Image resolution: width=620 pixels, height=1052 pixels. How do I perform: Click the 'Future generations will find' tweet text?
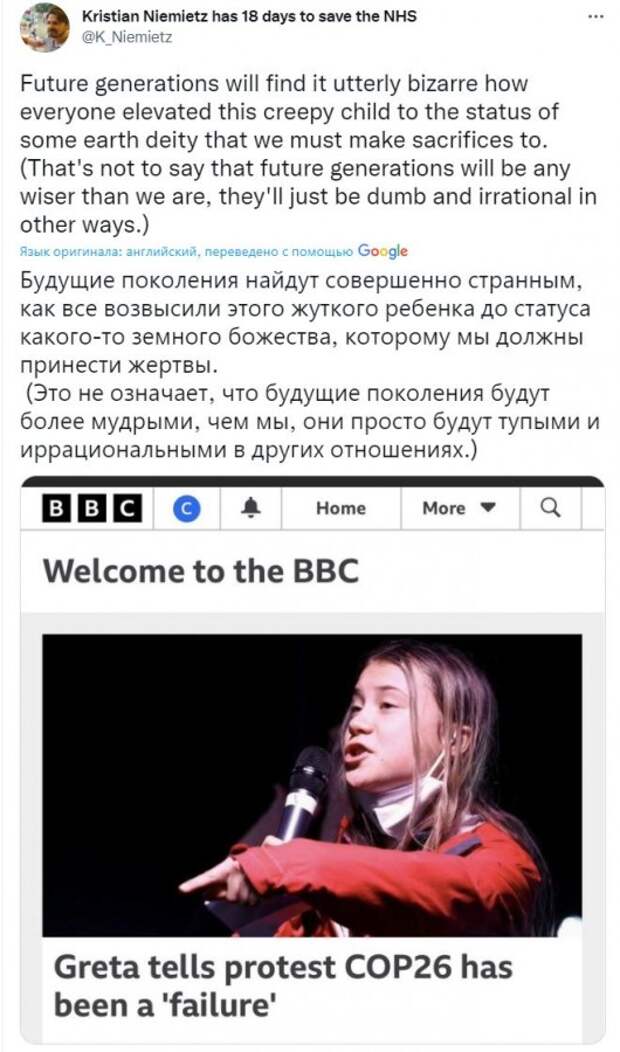[289, 111]
